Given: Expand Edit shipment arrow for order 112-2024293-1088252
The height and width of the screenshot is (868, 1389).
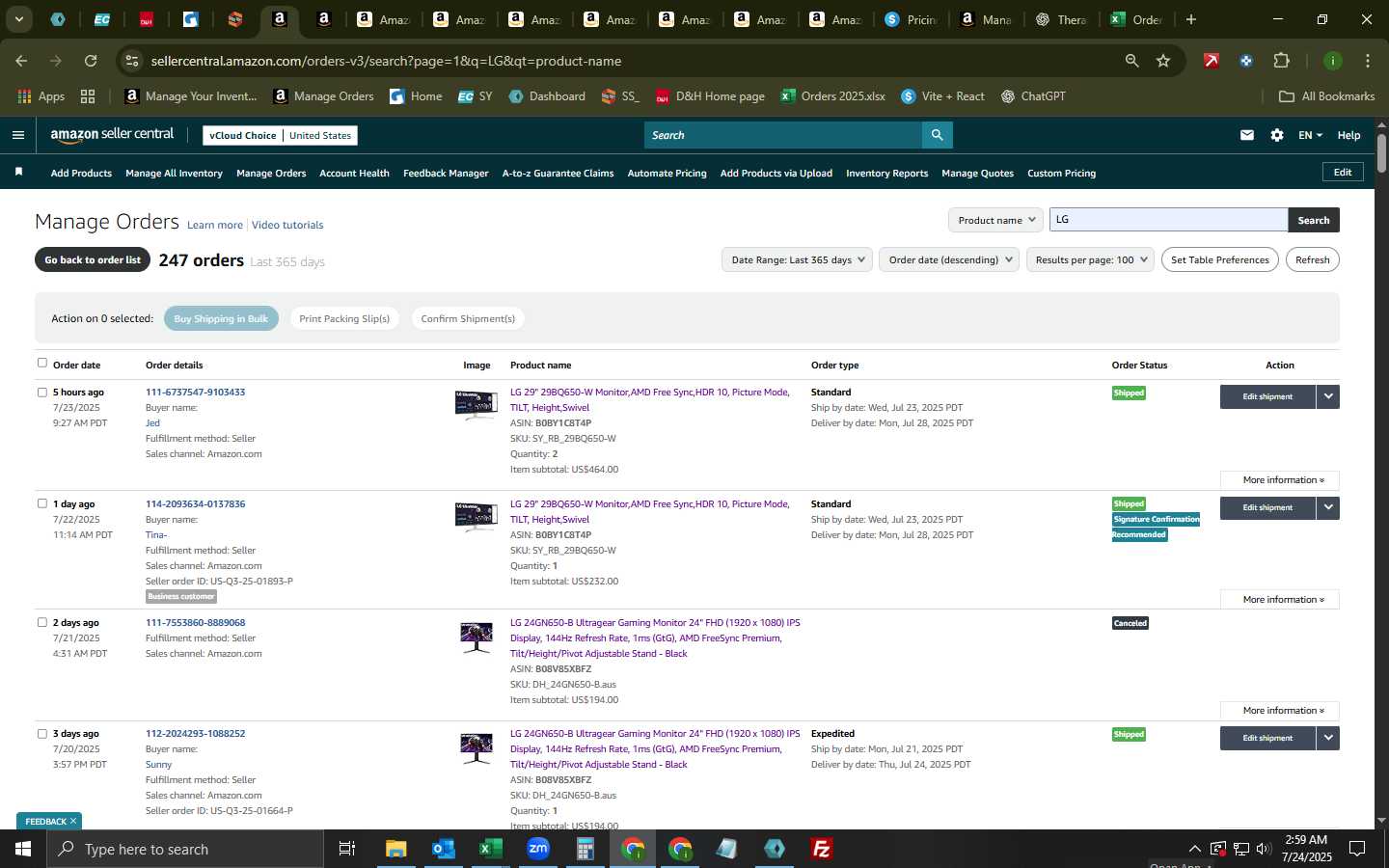Looking at the screenshot, I should click(1328, 738).
